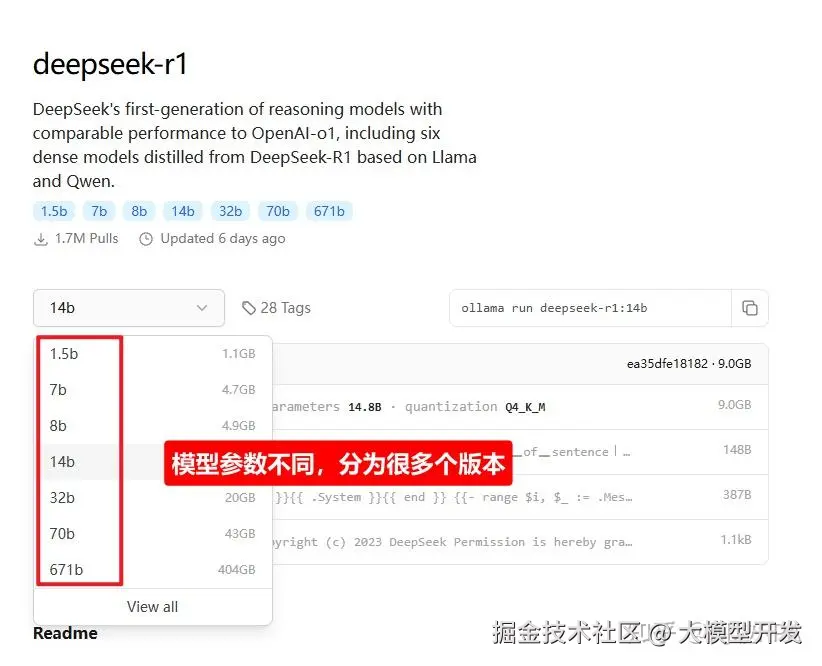Image resolution: width=822 pixels, height=666 pixels.
Task: Click the 8b blue tag badge
Action: click(139, 211)
